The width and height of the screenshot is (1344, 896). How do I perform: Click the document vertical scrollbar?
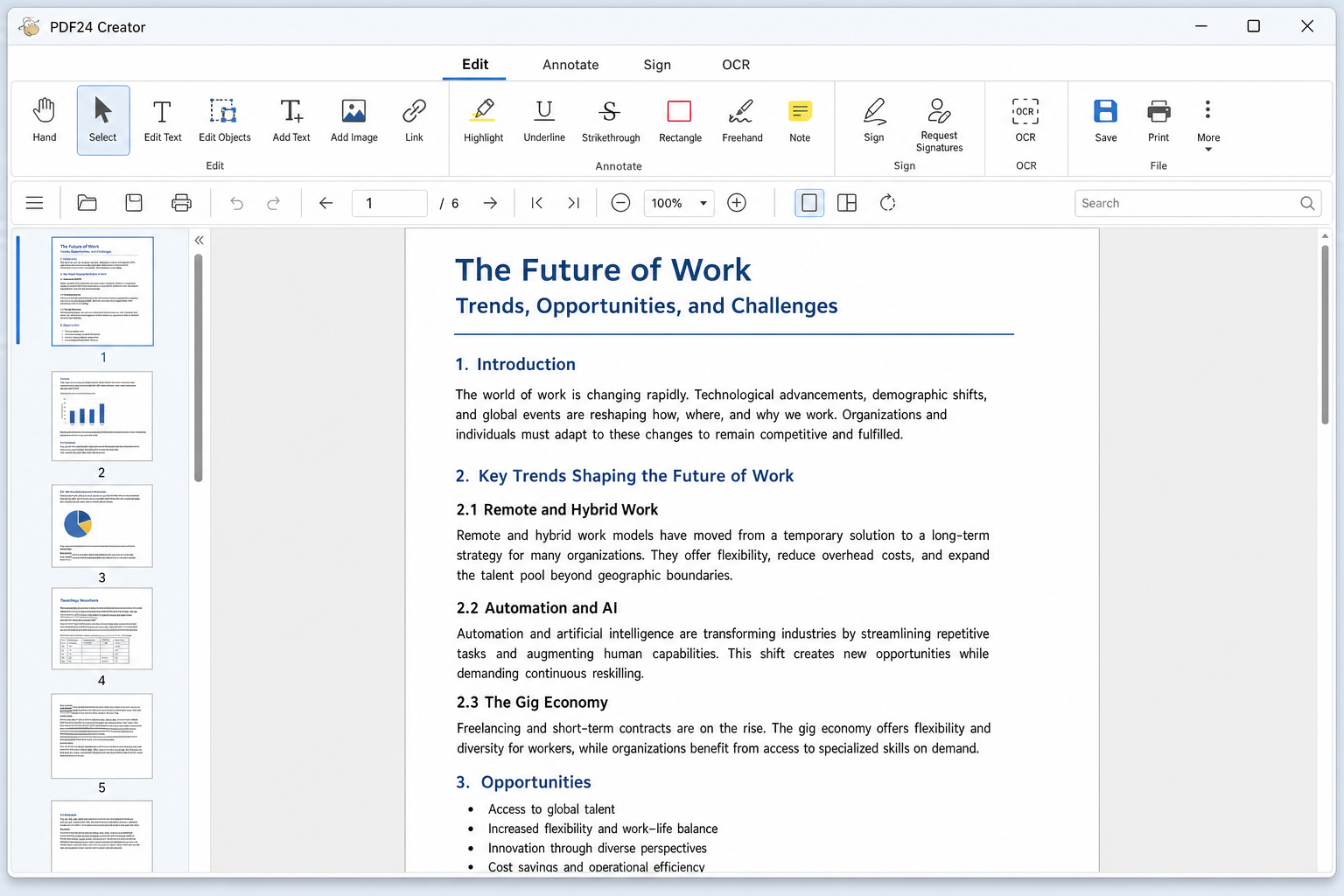coord(1325,334)
